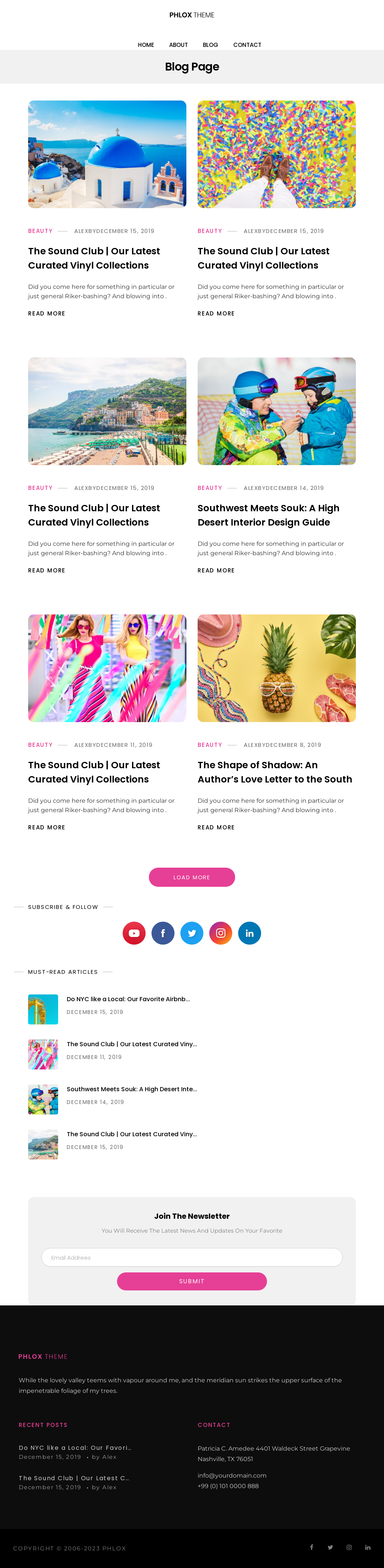Submit the newsletter form
Image resolution: width=384 pixels, height=1568 pixels.
[x=192, y=1281]
